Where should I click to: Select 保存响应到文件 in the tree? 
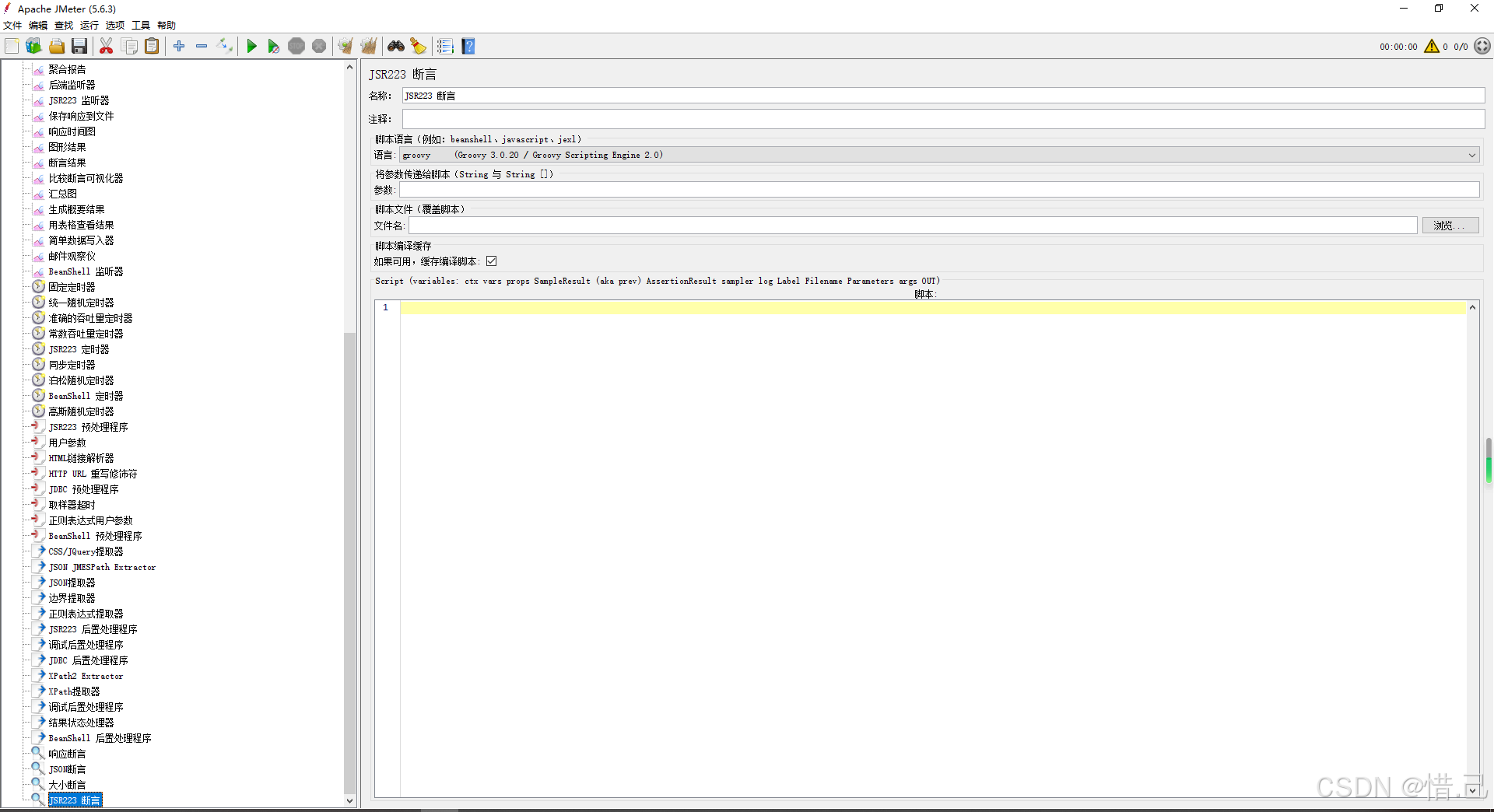coord(81,116)
